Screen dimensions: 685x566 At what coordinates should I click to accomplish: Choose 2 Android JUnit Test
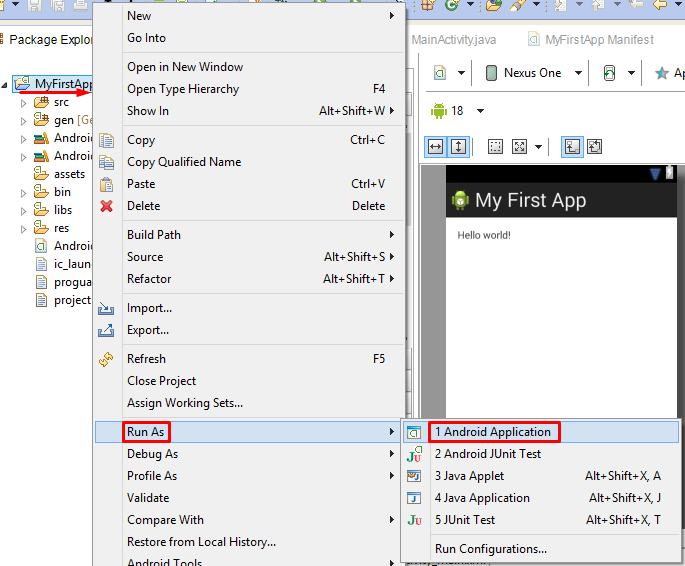point(541,454)
